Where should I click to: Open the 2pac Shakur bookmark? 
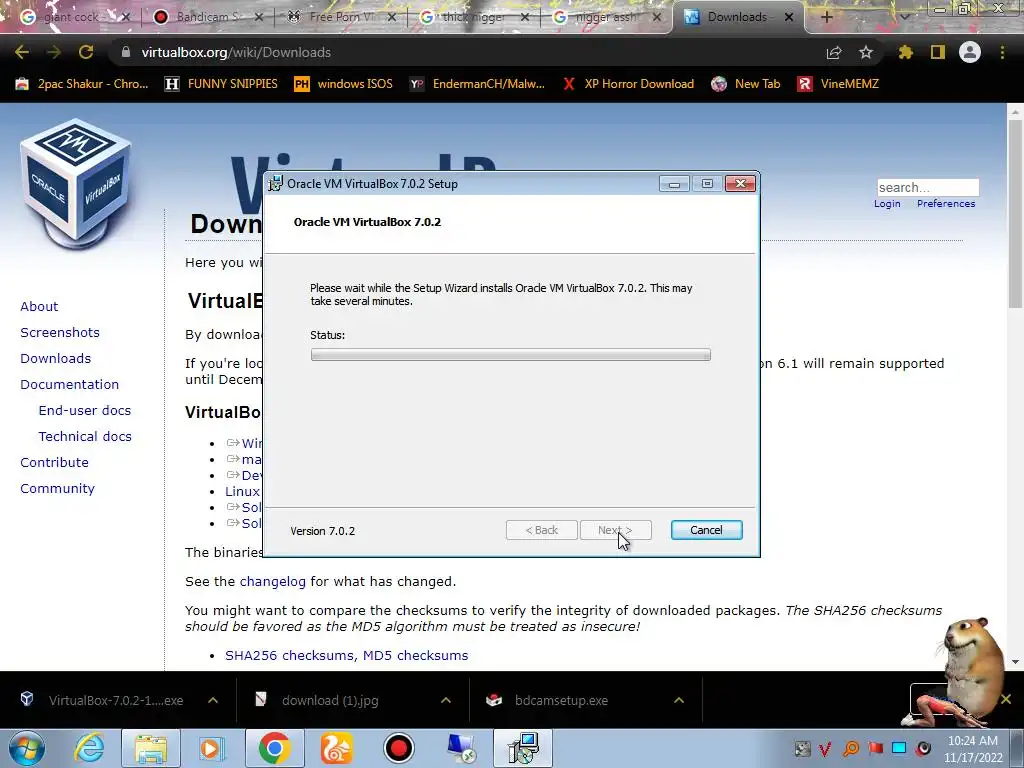[x=82, y=84]
